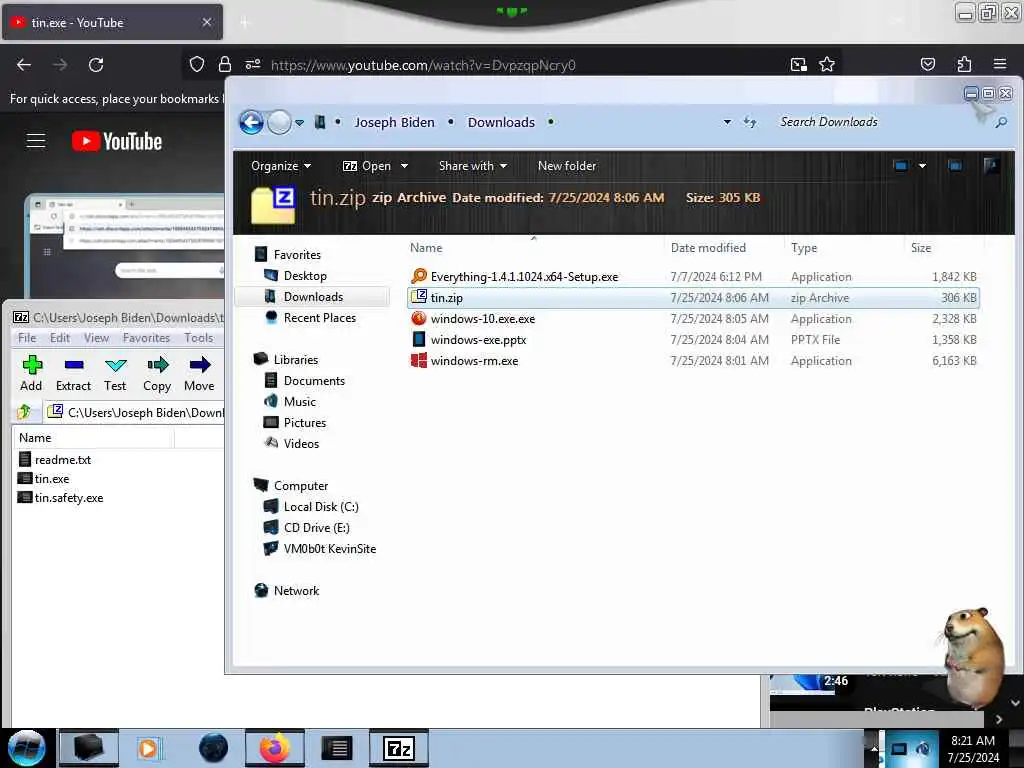Screen dimensions: 1024x768
Task: Select windows-rm.exe file
Action: [693, 360]
